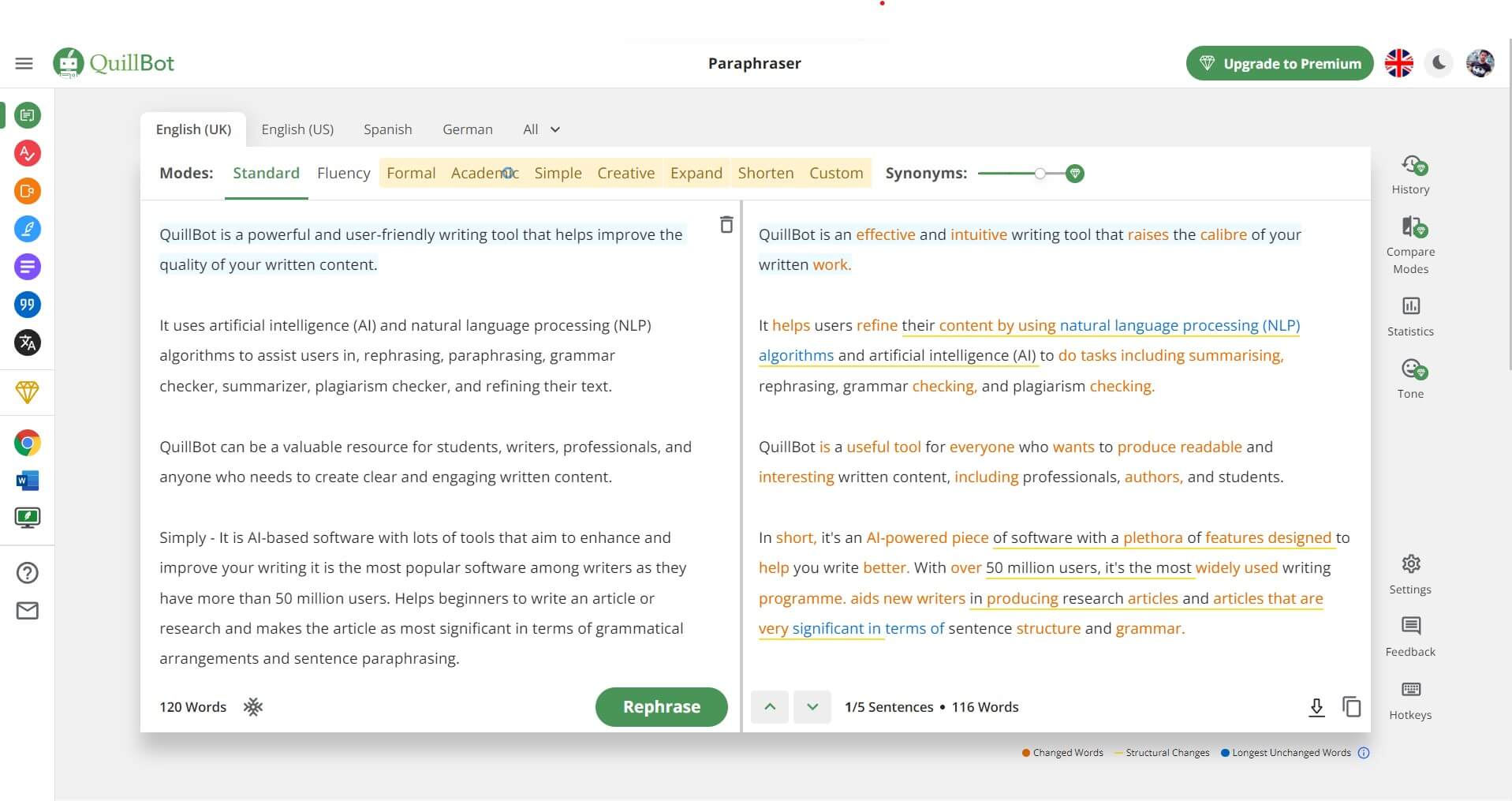Select the German language tab
1512x801 pixels.
pos(467,129)
